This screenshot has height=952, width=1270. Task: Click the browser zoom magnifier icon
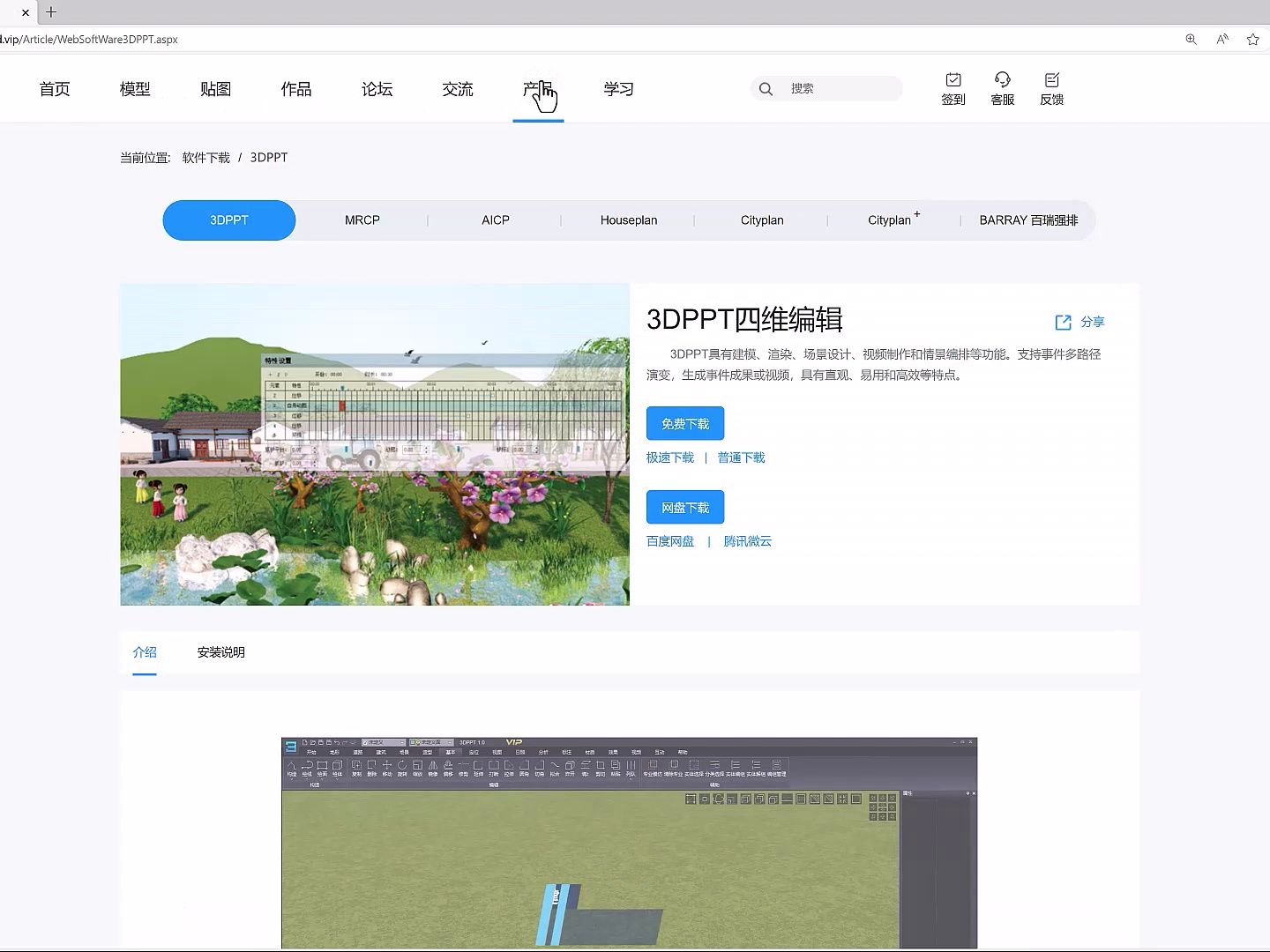tap(1192, 39)
